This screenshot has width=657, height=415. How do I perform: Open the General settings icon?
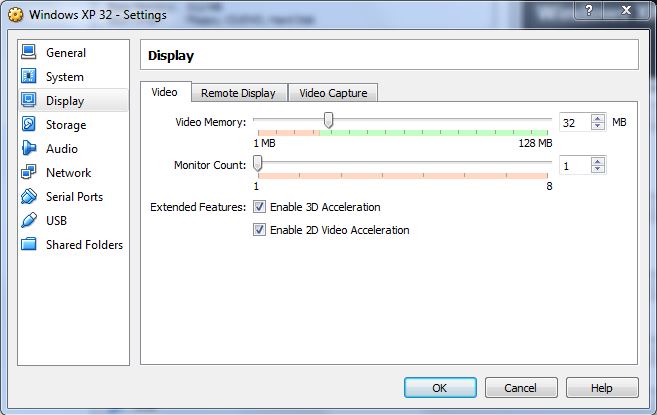pos(28,52)
